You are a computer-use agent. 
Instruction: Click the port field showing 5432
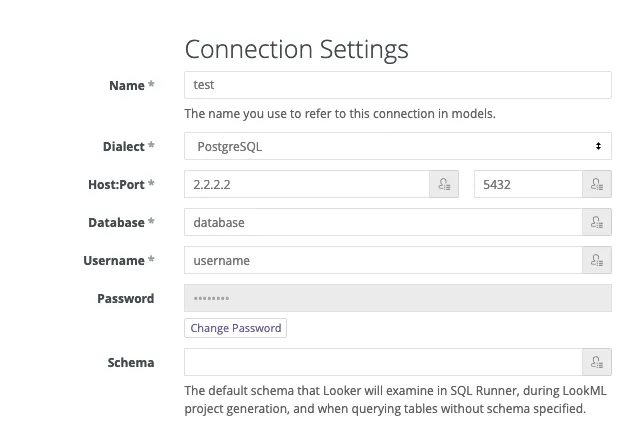(x=528, y=184)
